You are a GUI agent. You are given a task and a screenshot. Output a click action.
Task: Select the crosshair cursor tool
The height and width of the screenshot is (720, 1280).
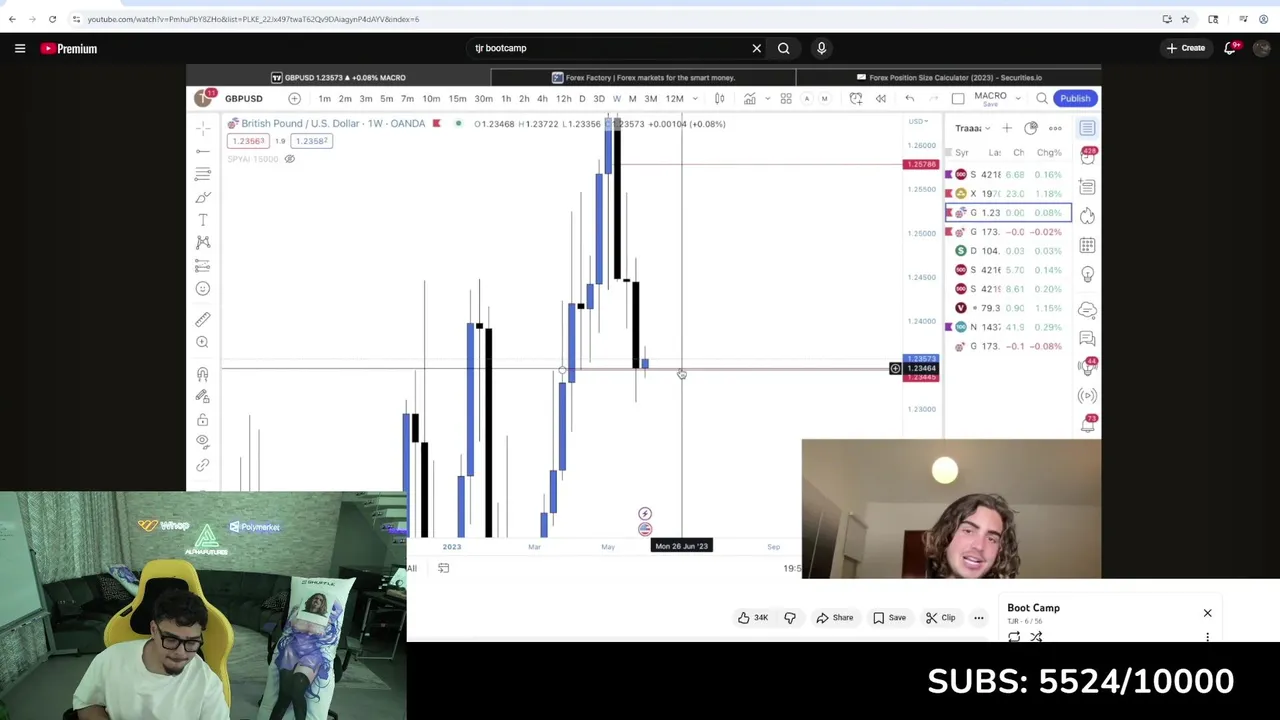[x=203, y=128]
